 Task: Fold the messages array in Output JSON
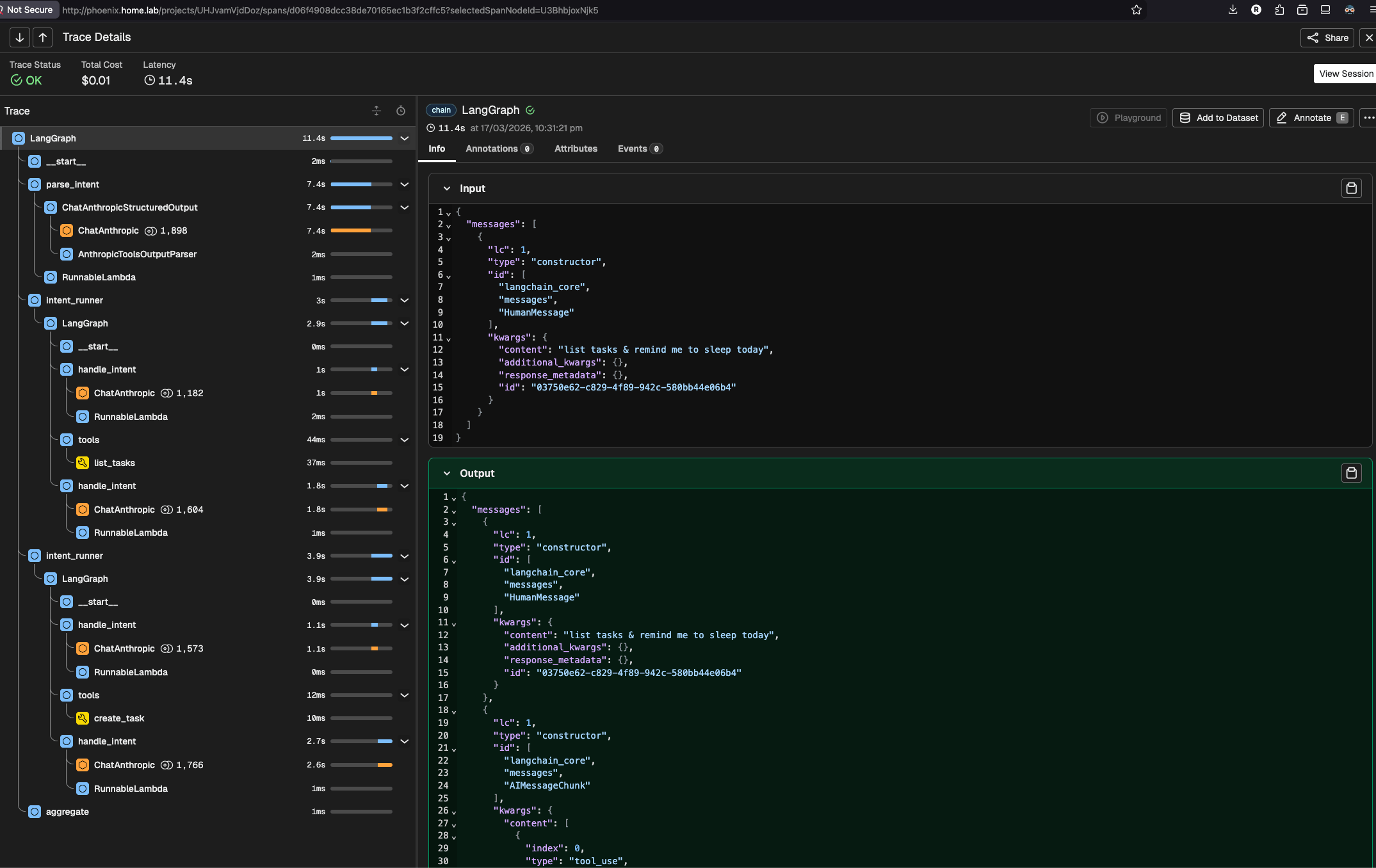454,511
